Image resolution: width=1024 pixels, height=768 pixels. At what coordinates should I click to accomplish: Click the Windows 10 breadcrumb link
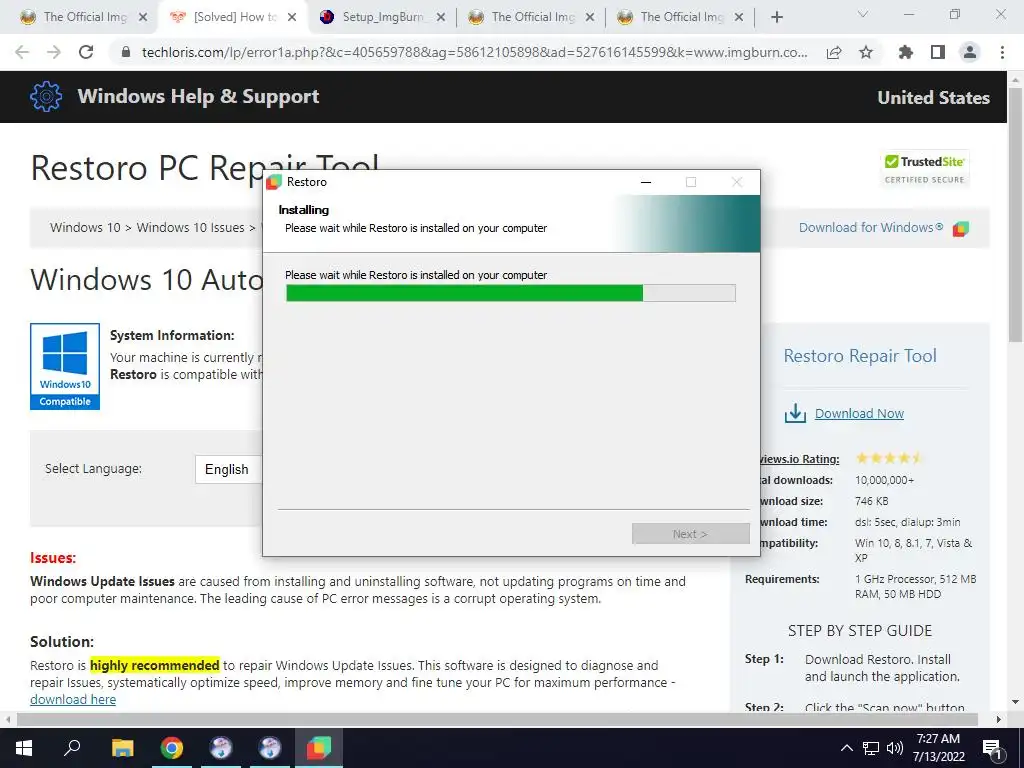(85, 227)
